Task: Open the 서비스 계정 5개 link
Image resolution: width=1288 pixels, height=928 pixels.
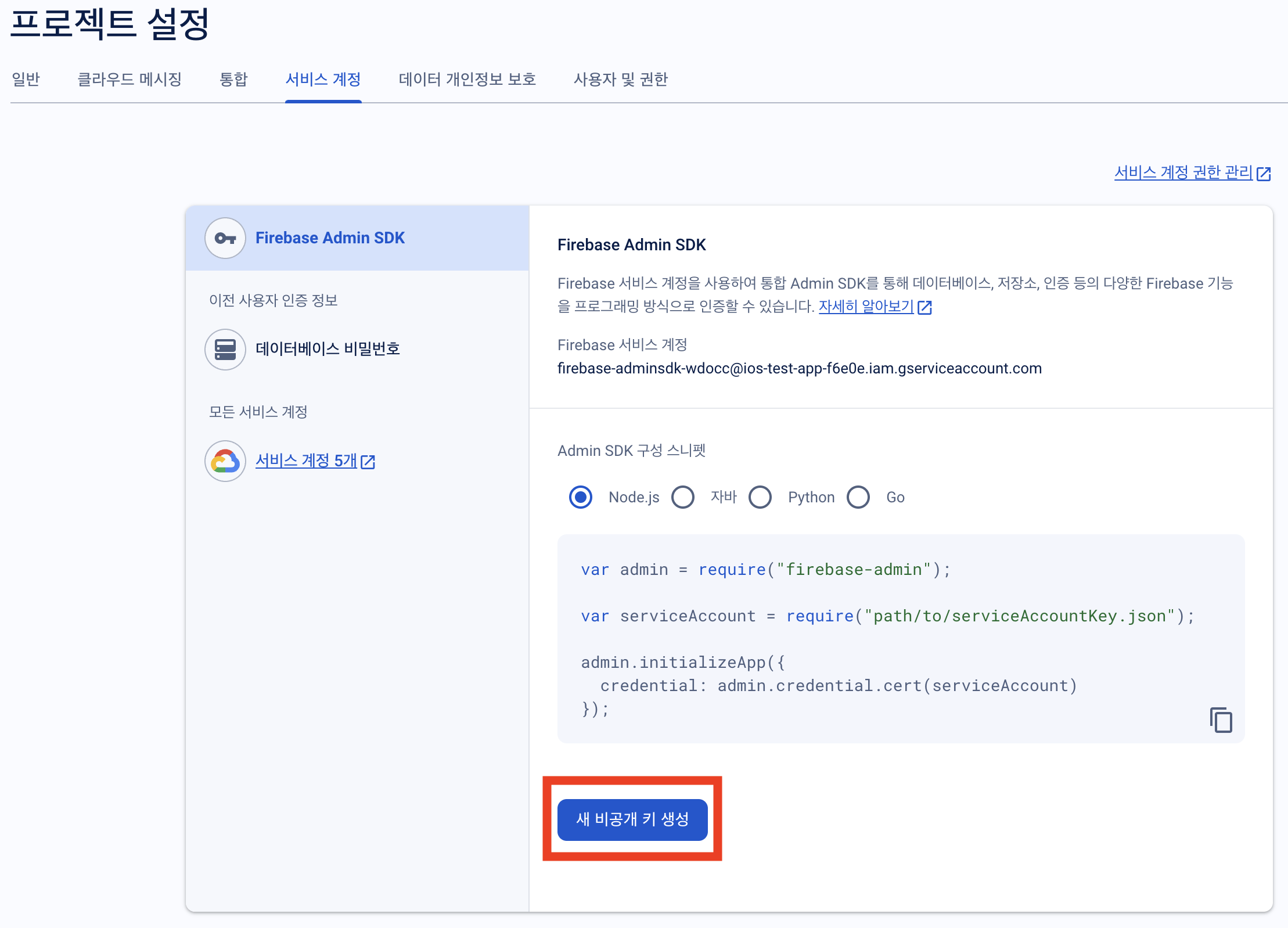Action: (x=306, y=461)
